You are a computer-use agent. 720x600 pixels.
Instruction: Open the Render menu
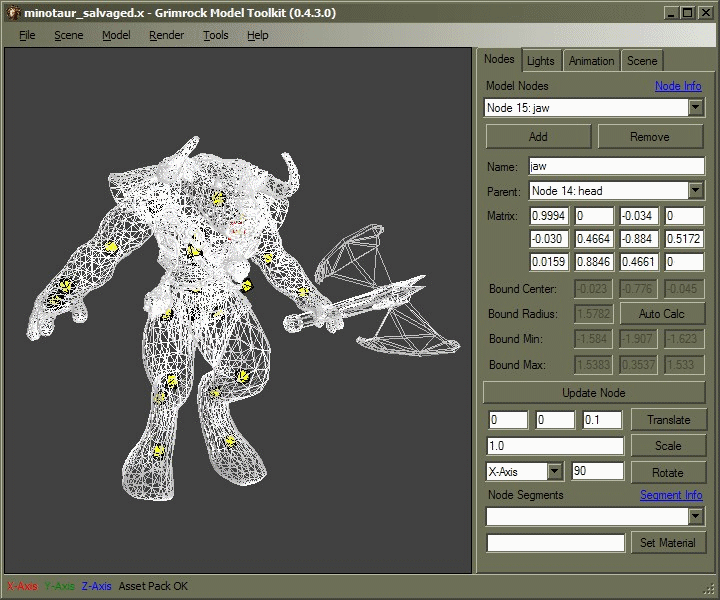click(166, 35)
